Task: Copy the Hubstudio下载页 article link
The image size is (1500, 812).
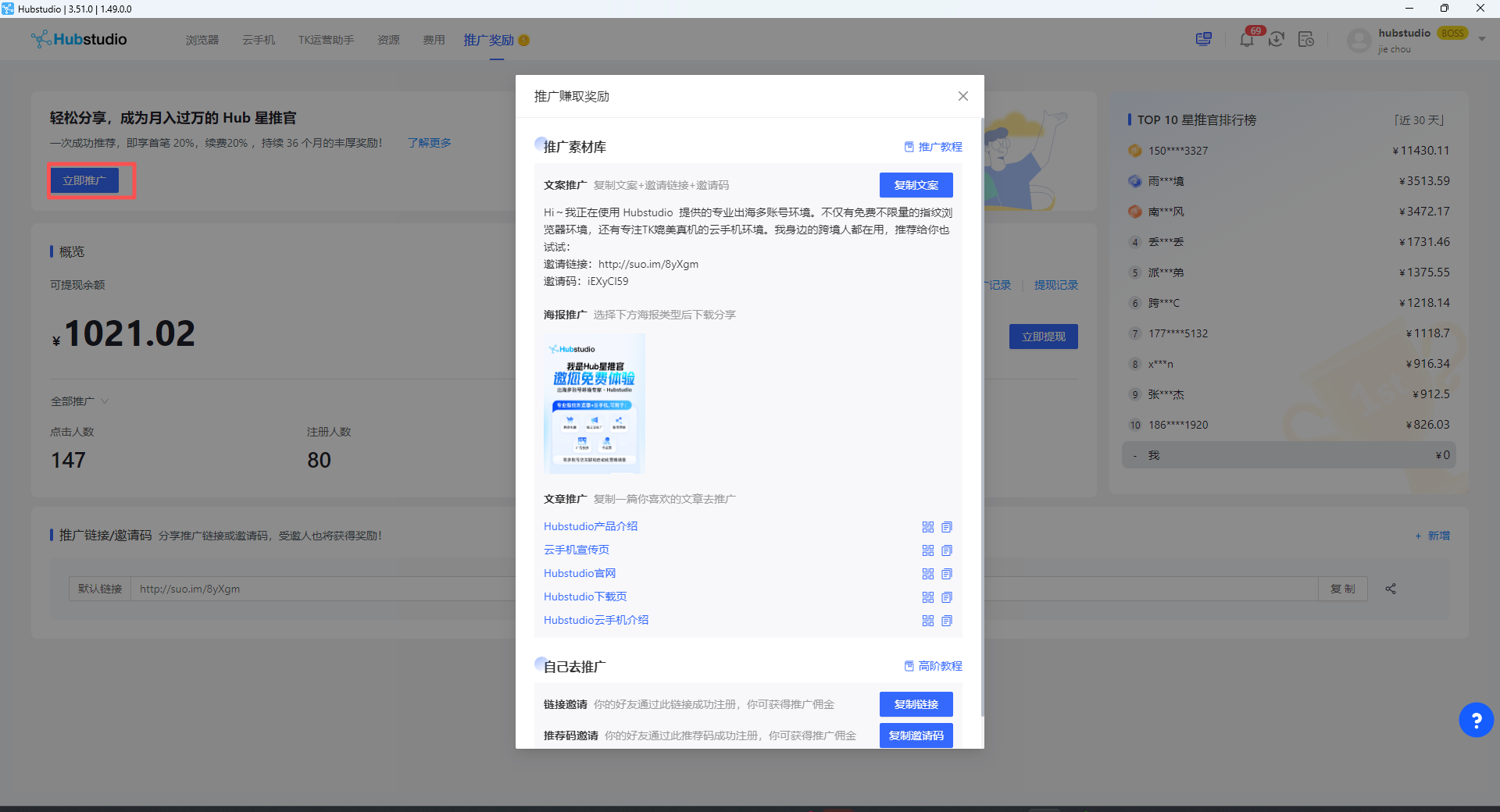Action: coord(947,597)
